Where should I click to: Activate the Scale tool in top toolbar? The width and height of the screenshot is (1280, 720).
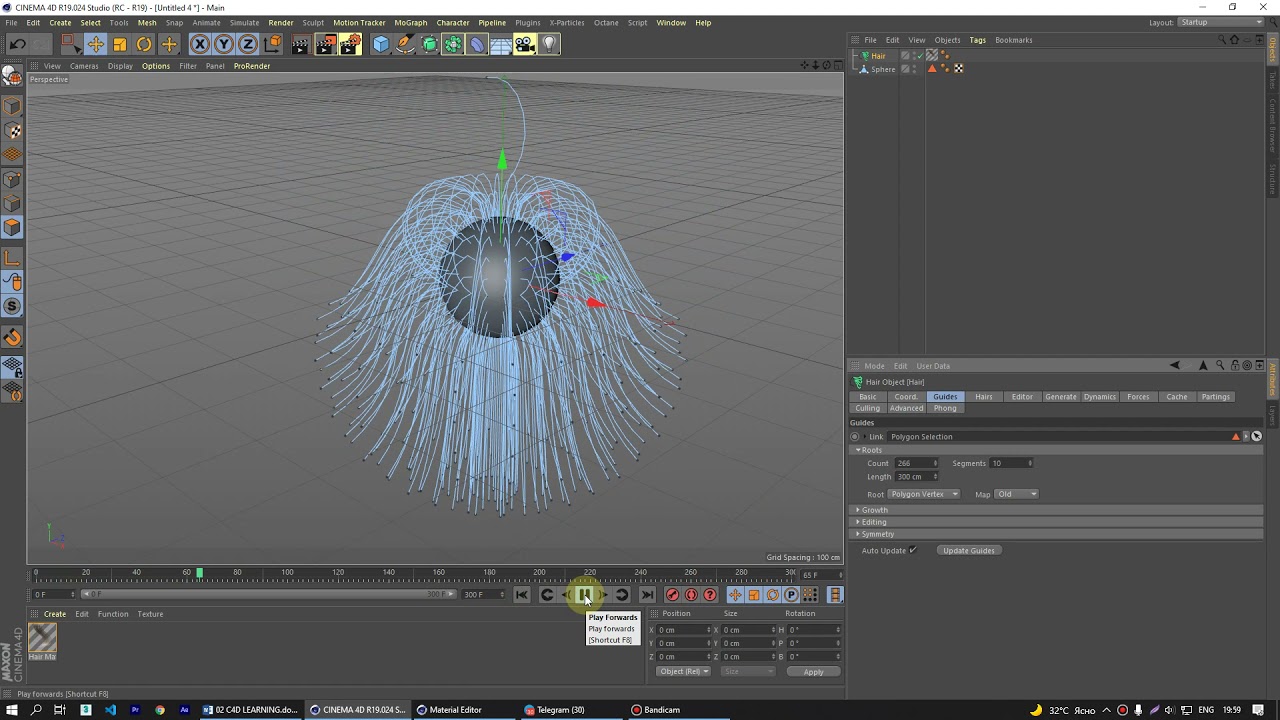(x=120, y=44)
